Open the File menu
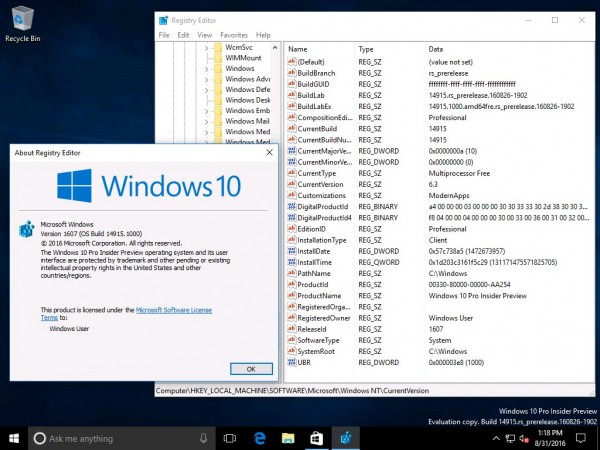 (x=164, y=35)
